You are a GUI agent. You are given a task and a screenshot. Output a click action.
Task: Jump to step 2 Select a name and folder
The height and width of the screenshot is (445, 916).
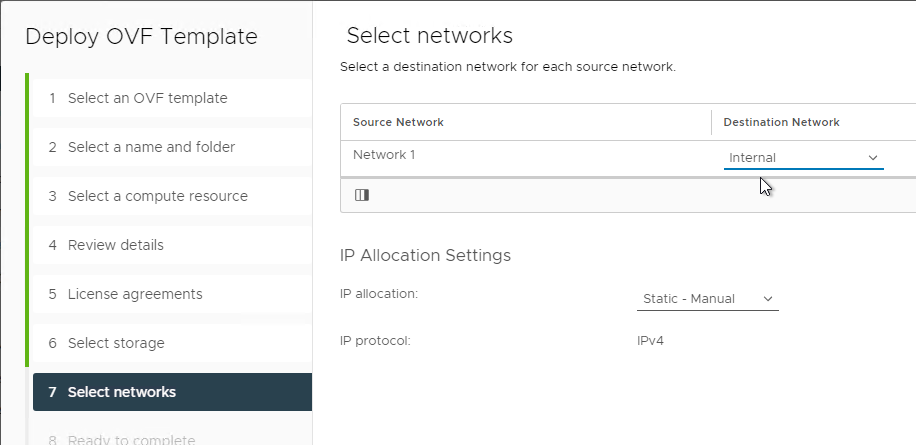point(151,147)
